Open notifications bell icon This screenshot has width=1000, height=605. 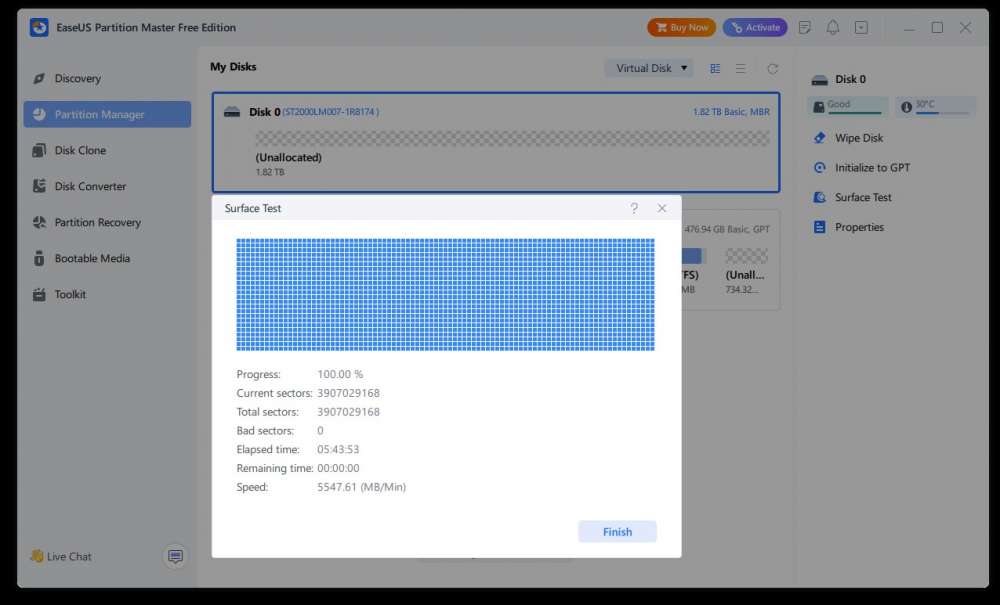[833, 27]
